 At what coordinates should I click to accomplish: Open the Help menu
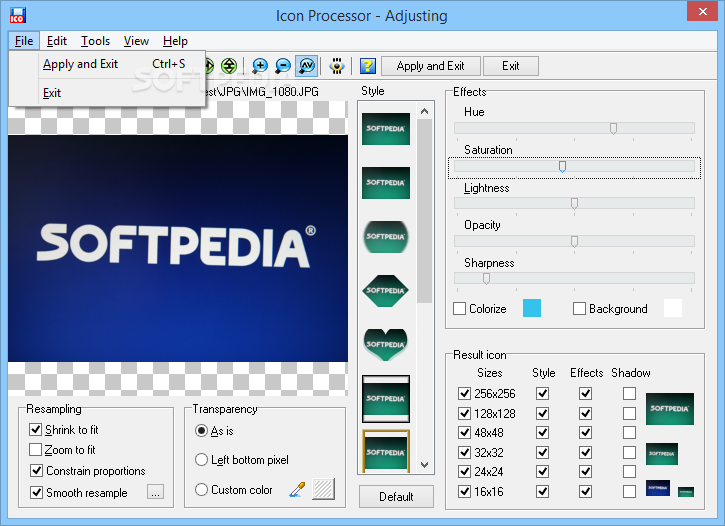(x=175, y=41)
